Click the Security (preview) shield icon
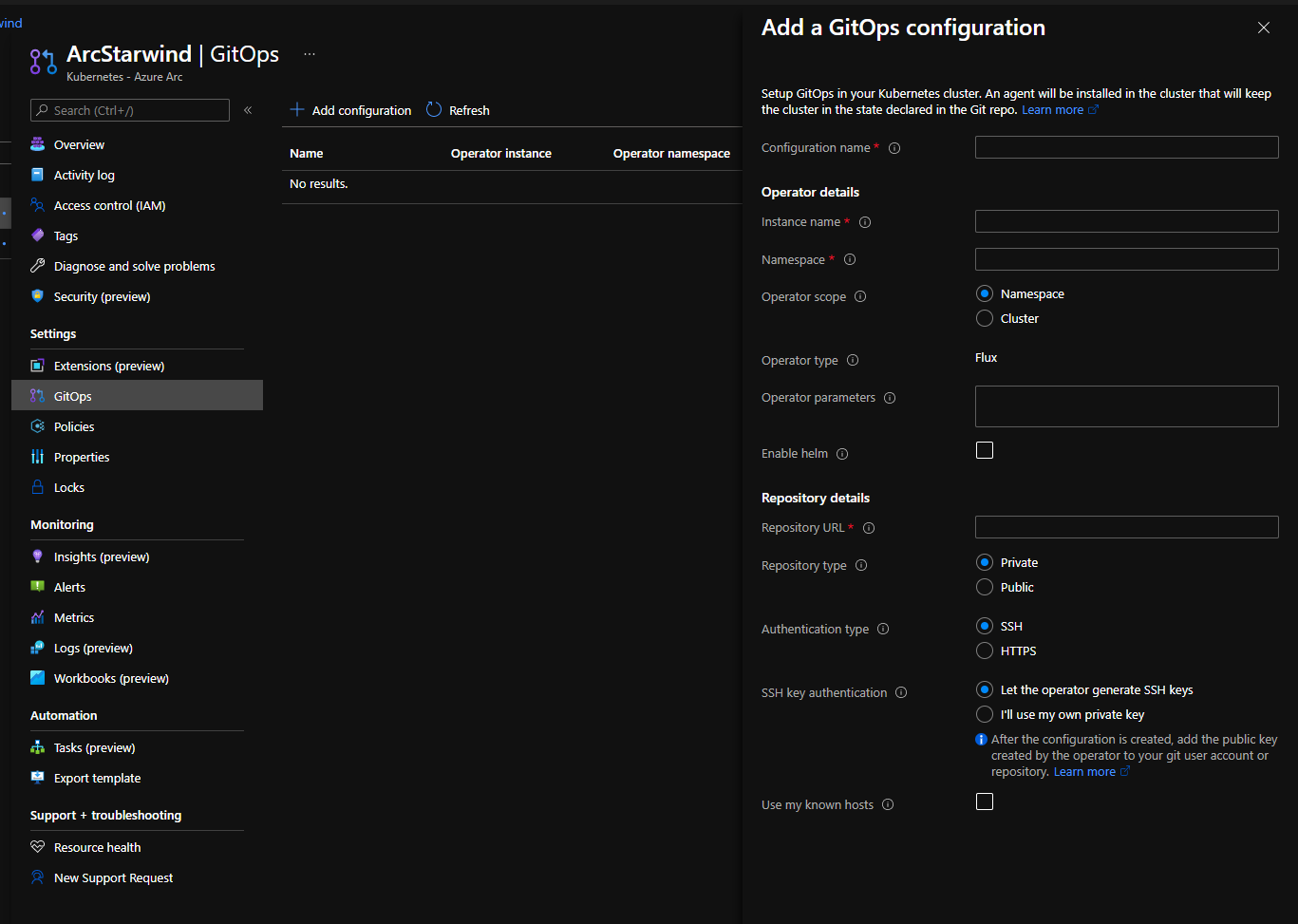 [x=37, y=296]
